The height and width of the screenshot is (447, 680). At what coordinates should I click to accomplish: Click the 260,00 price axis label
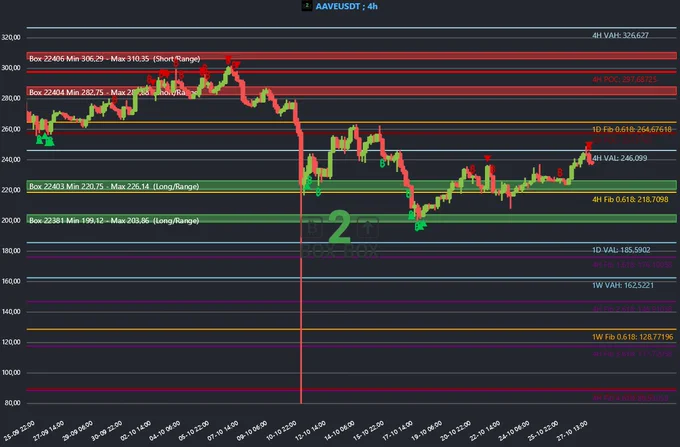pyautogui.click(x=11, y=129)
